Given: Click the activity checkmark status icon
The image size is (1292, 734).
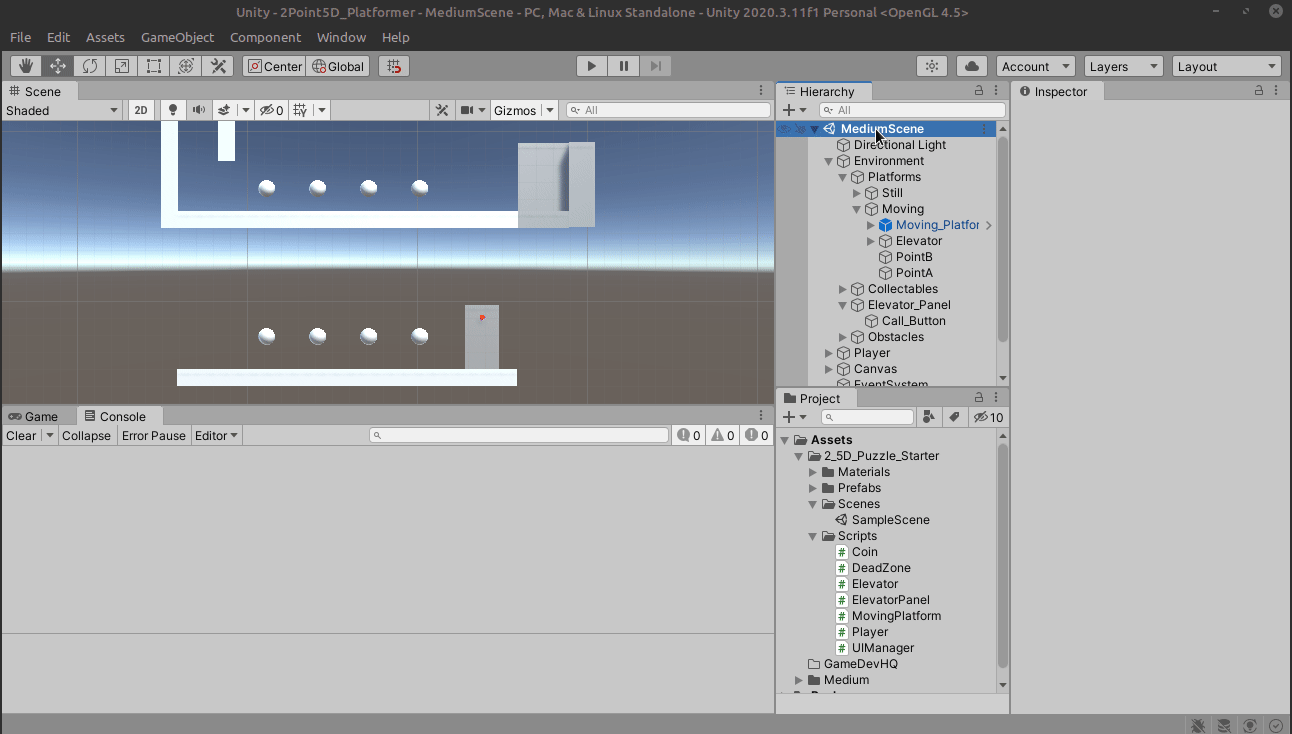Looking at the screenshot, I should pos(1276,725).
